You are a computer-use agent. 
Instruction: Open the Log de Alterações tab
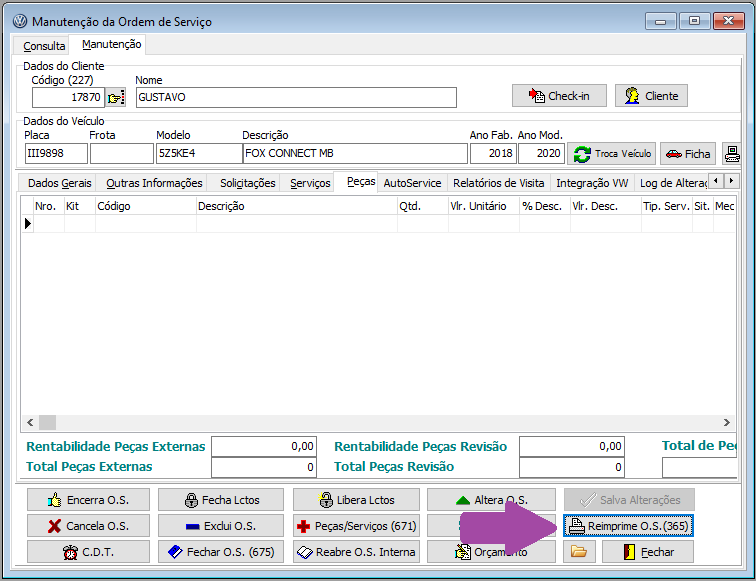coord(673,183)
